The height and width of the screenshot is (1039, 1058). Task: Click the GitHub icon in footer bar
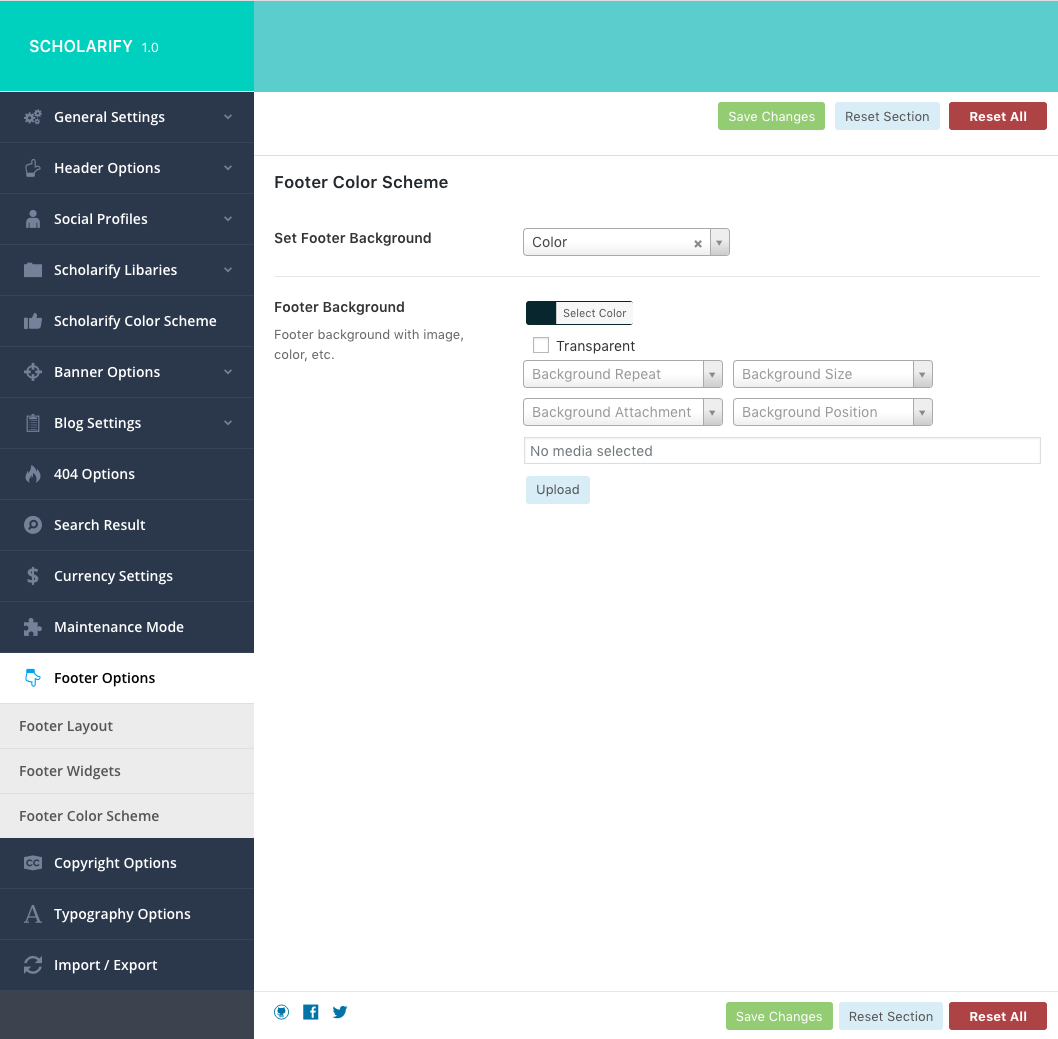(282, 1012)
